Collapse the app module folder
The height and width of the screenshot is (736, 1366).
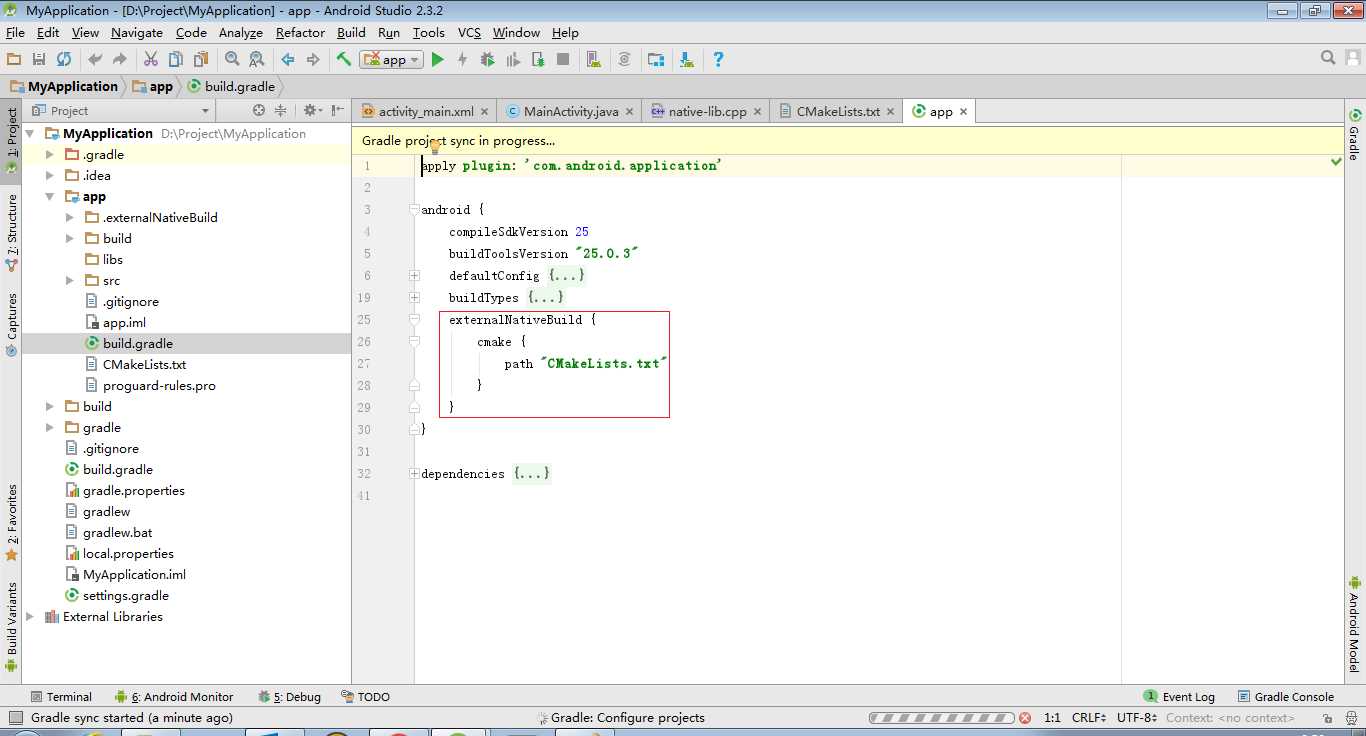pyautogui.click(x=50, y=197)
